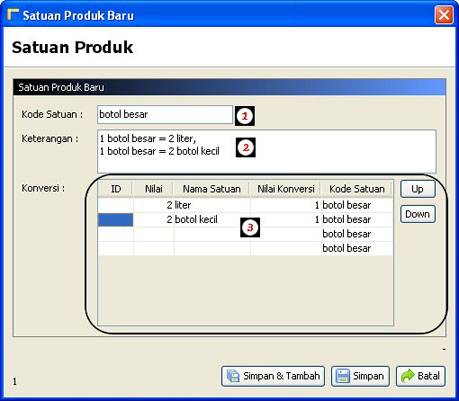Click the ID column header

pos(115,189)
